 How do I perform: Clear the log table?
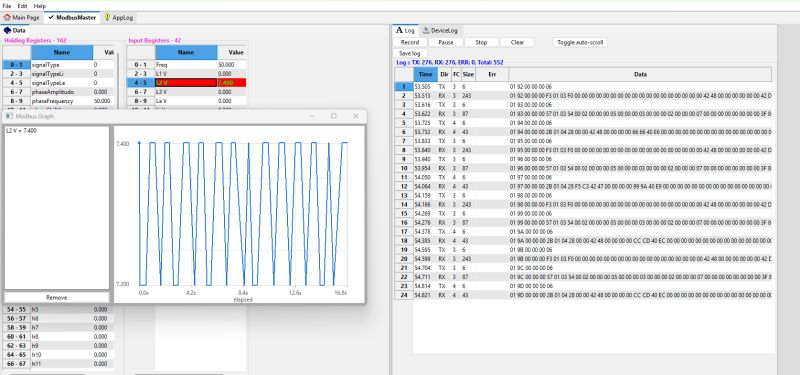(x=517, y=42)
